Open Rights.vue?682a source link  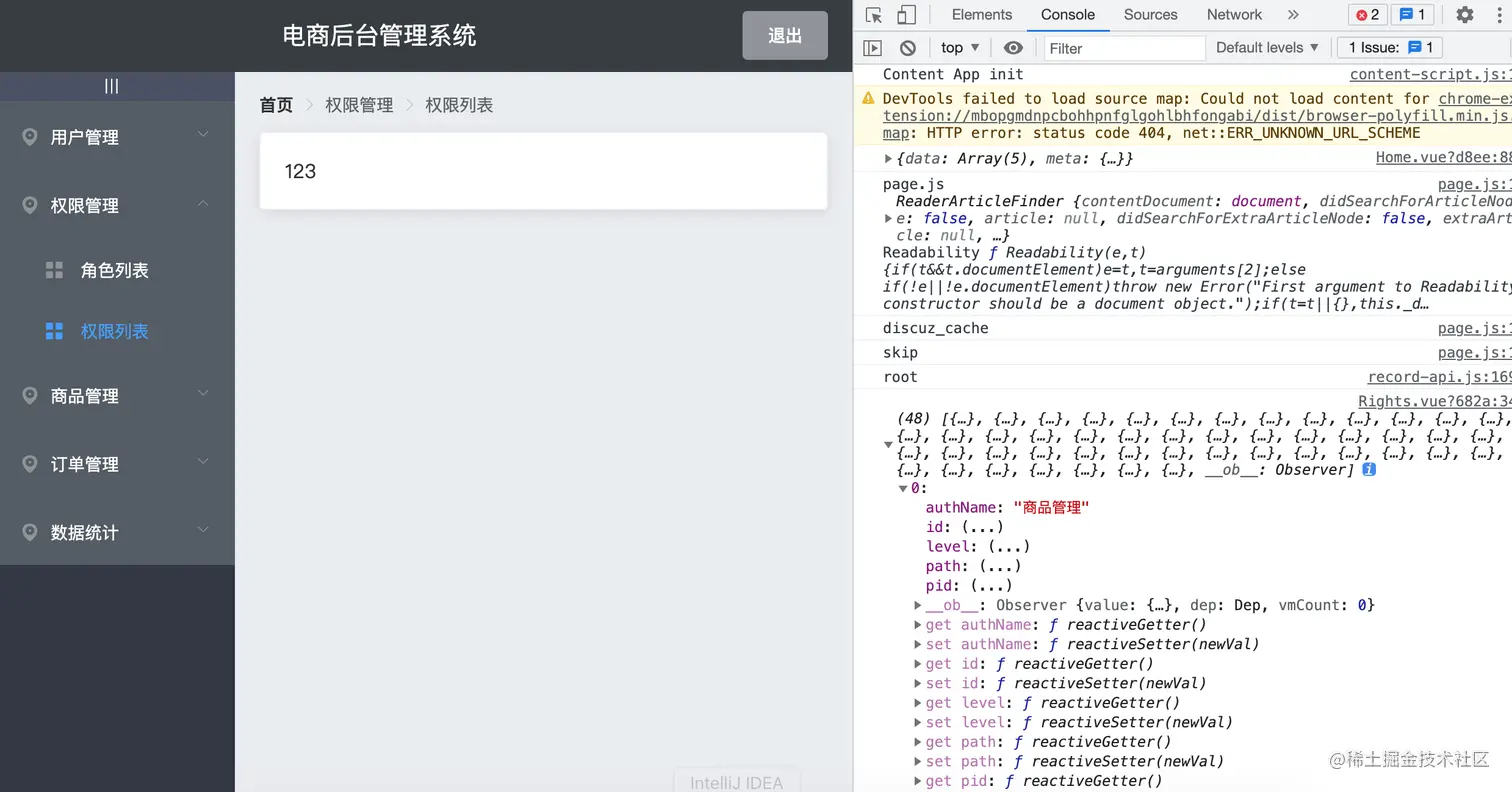click(x=1434, y=401)
